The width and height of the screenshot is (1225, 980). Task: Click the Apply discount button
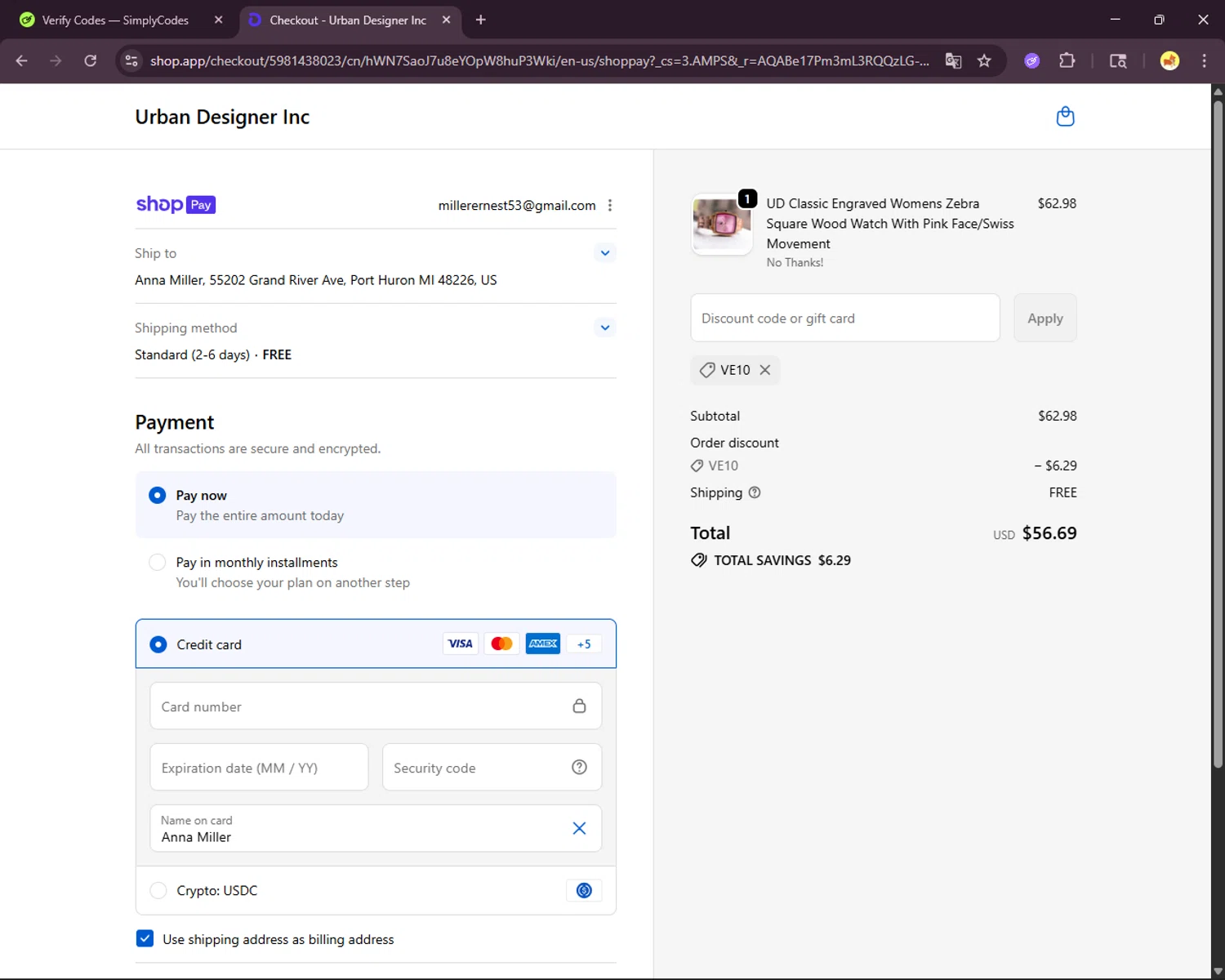coord(1045,318)
